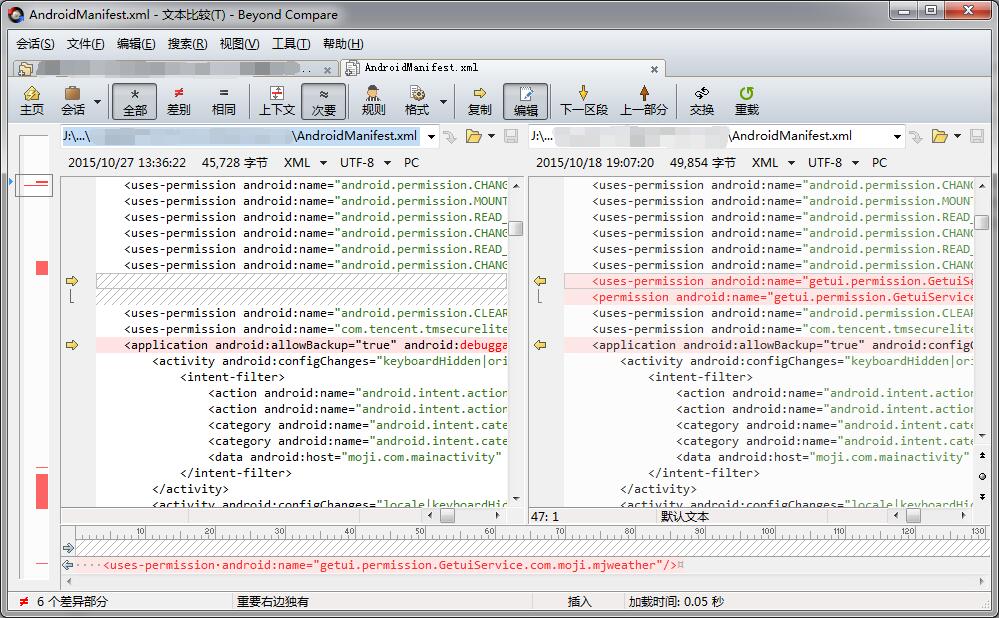
Task: Open the 工具(T) menu
Action: point(291,44)
